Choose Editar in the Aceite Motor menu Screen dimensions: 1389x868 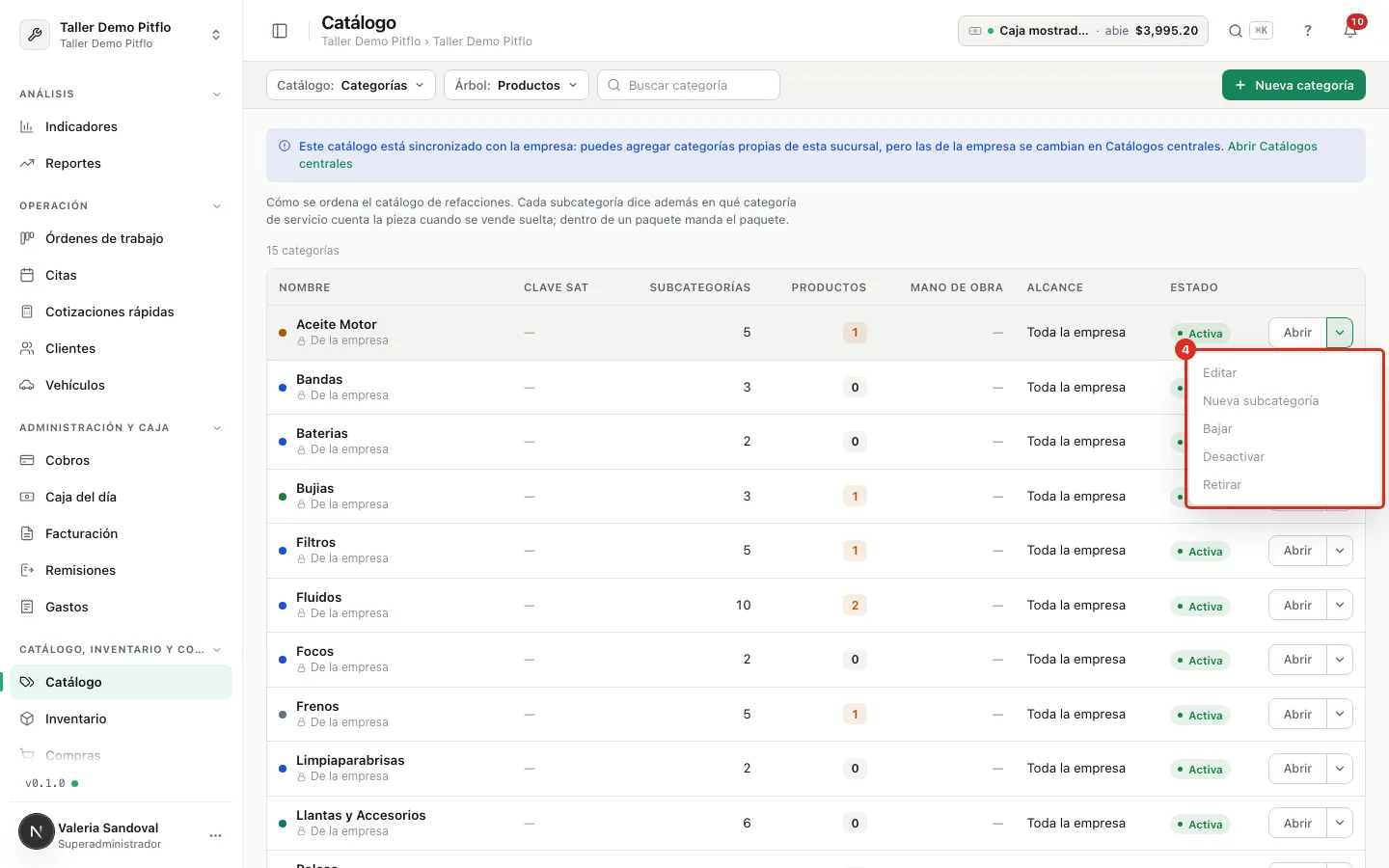[x=1285, y=373]
